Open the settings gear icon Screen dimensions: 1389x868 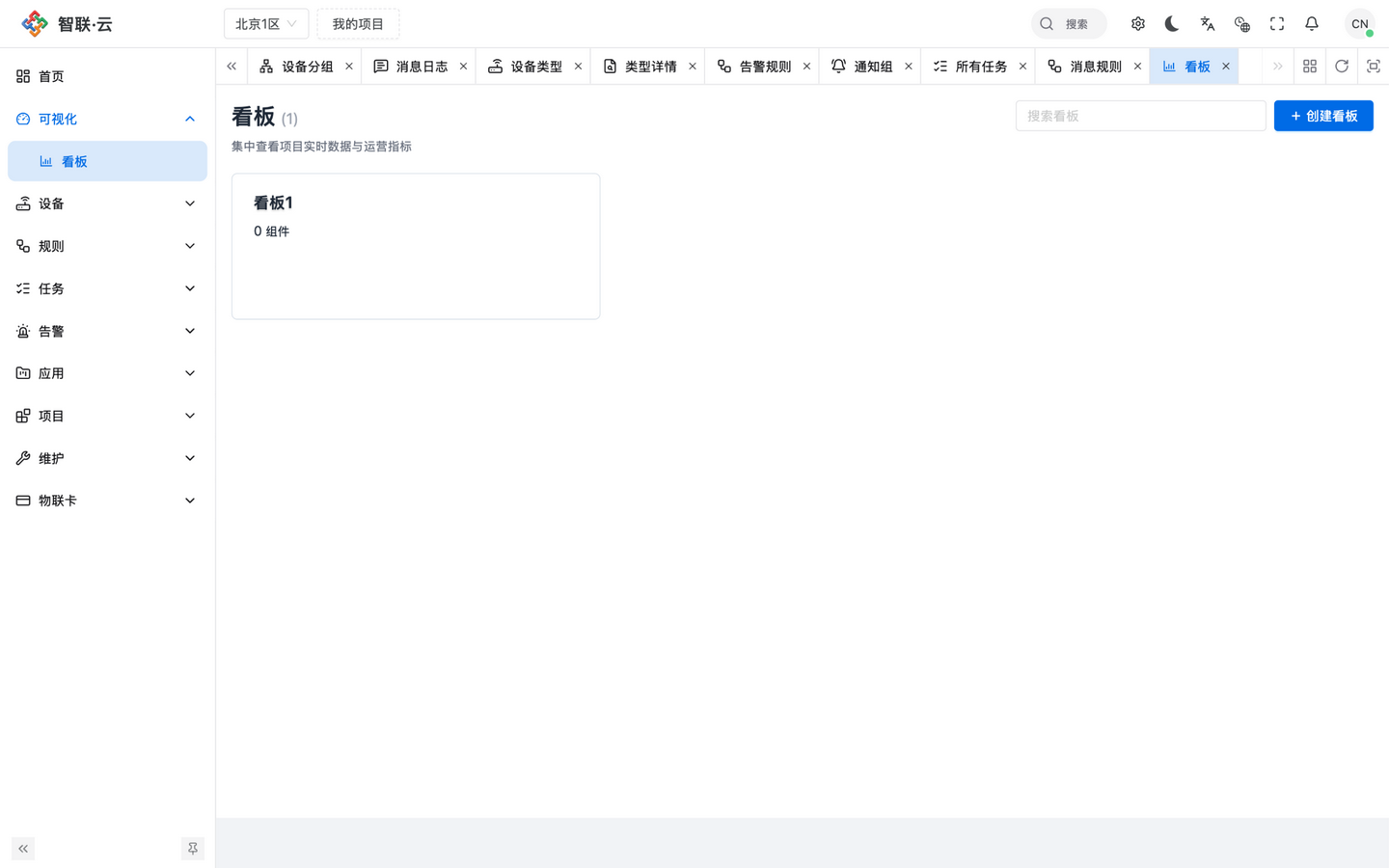pyautogui.click(x=1138, y=24)
